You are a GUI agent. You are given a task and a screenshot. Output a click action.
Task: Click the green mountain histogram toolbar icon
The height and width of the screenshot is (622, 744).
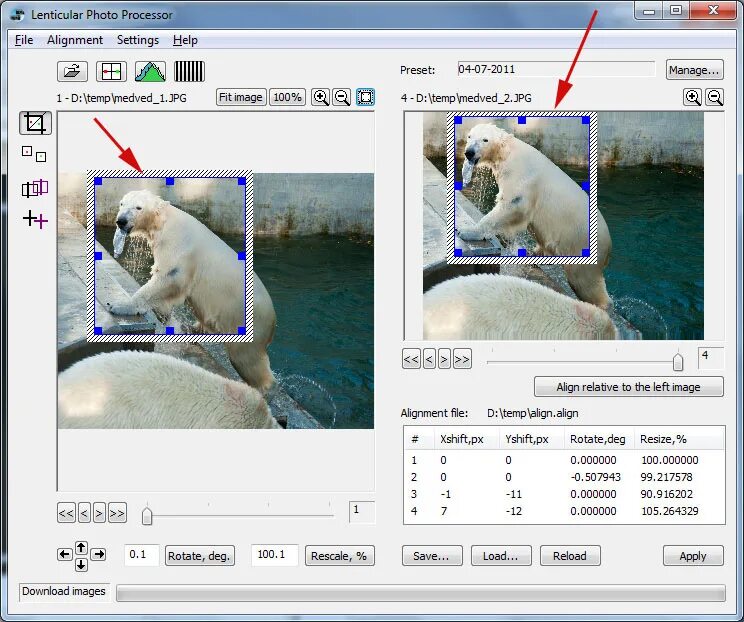click(x=150, y=72)
